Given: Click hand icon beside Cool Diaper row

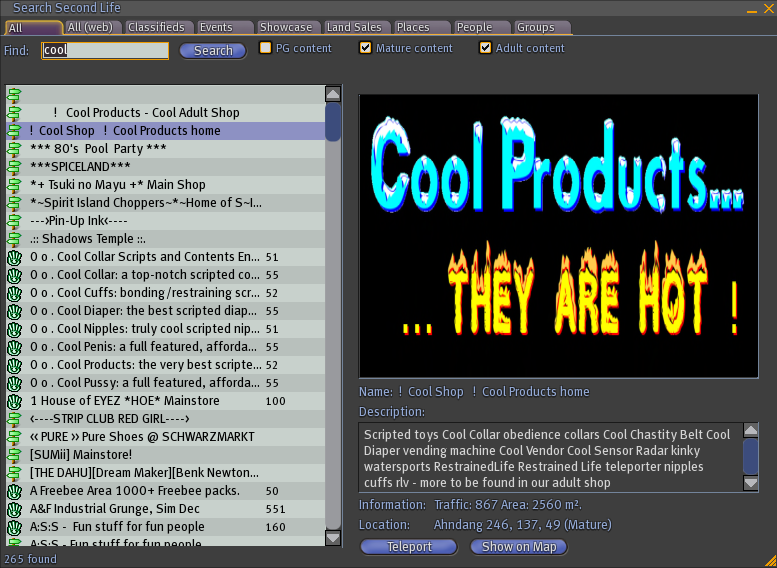Looking at the screenshot, I should (14, 311).
